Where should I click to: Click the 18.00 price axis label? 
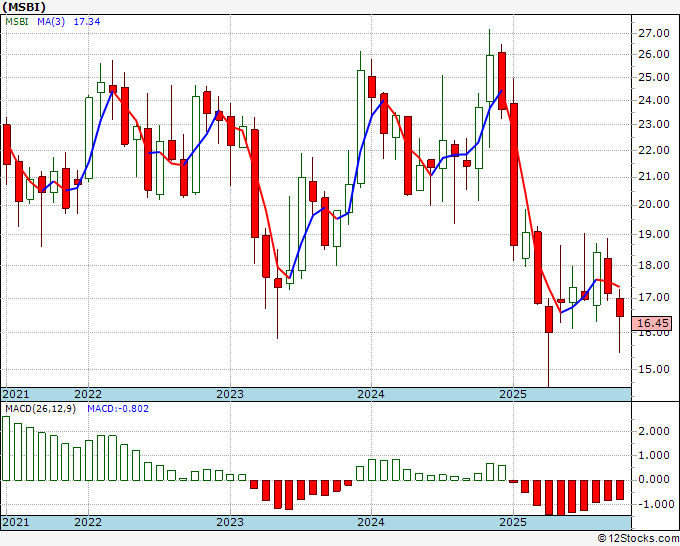pyautogui.click(x=654, y=265)
